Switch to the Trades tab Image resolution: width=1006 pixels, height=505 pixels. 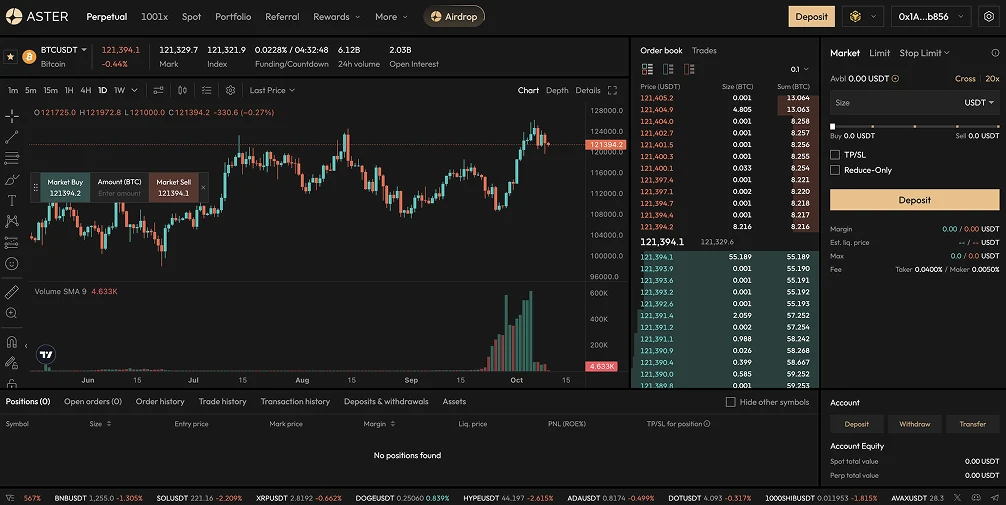tap(704, 51)
